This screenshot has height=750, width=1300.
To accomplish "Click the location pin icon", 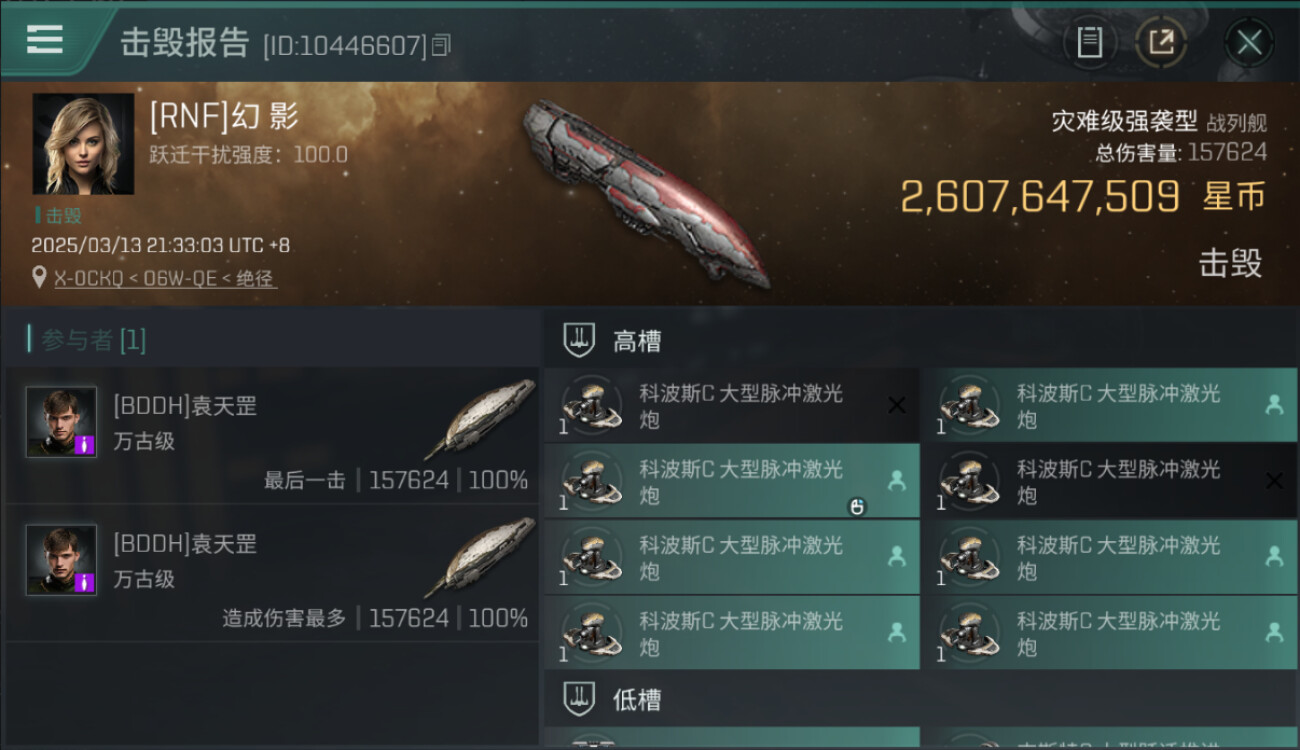I will [39, 278].
